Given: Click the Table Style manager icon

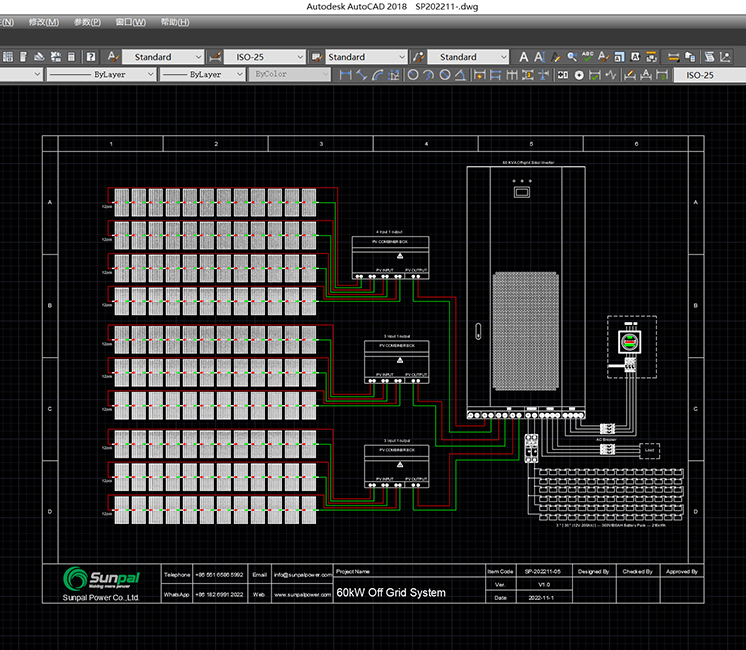Looking at the screenshot, I should coord(316,57).
